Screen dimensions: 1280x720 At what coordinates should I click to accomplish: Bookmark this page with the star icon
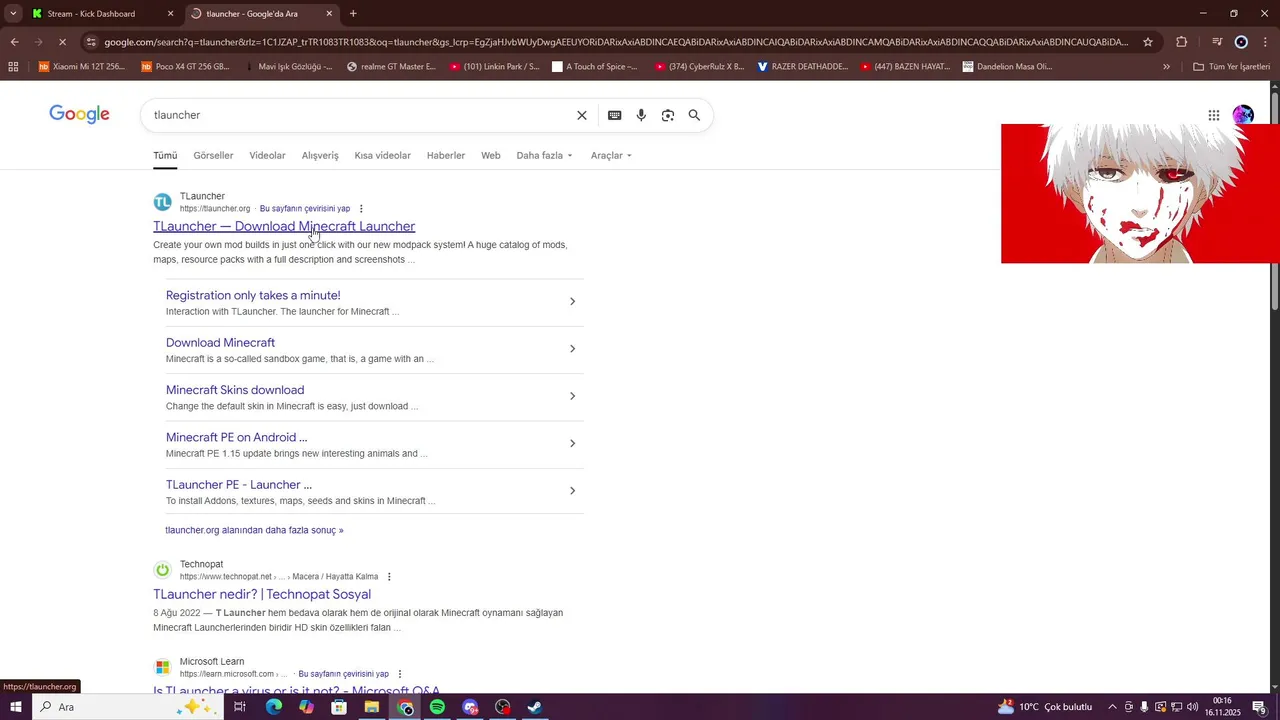[x=1148, y=42]
